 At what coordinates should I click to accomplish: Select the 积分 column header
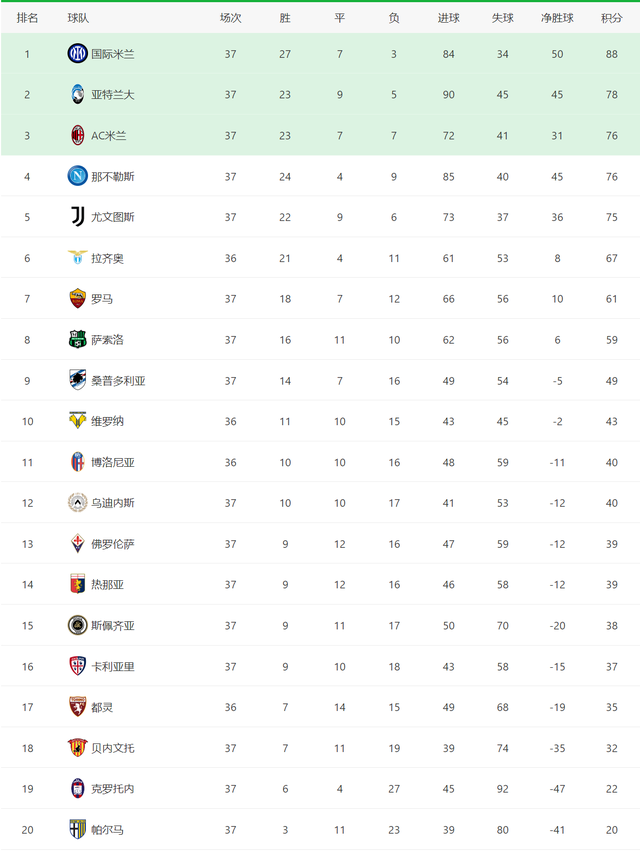point(611,18)
